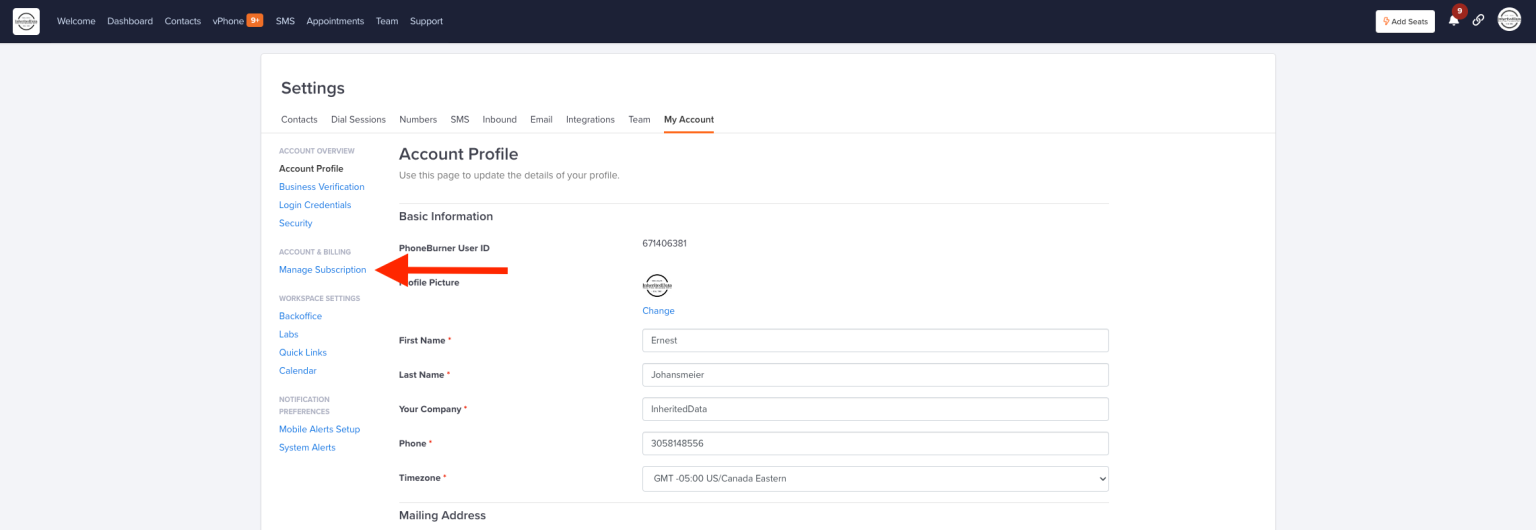Open Contacts in top navigation
The image size is (1536, 530).
(183, 21)
